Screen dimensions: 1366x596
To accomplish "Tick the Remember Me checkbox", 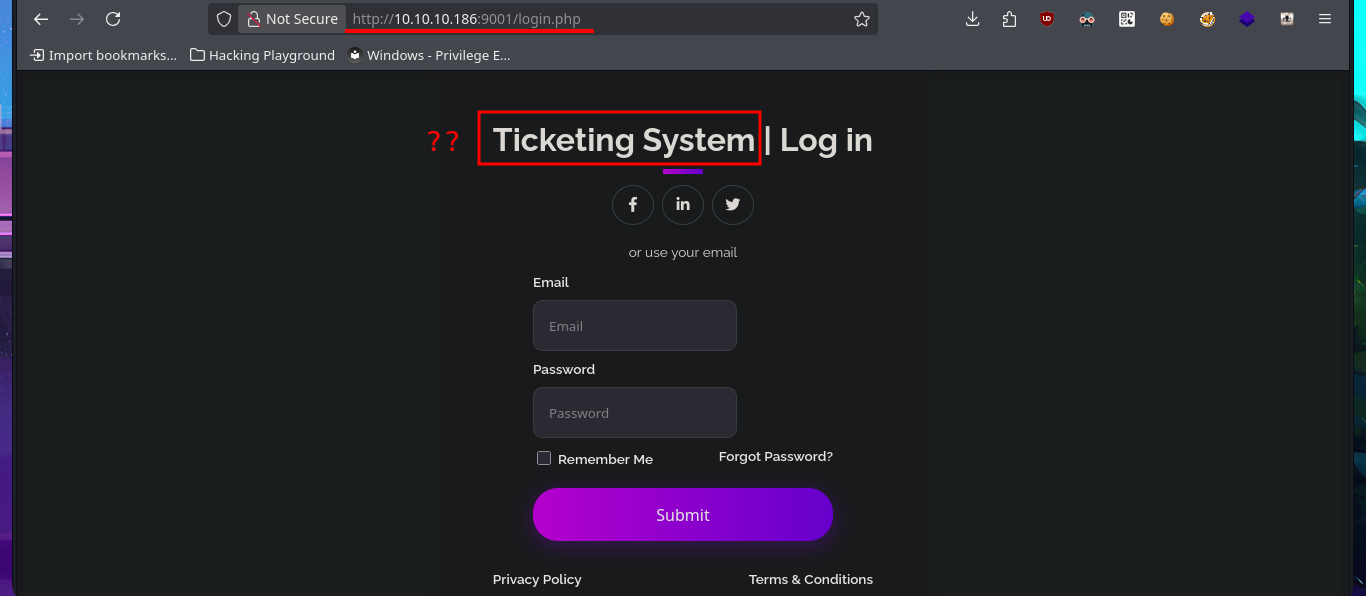I will (x=544, y=458).
